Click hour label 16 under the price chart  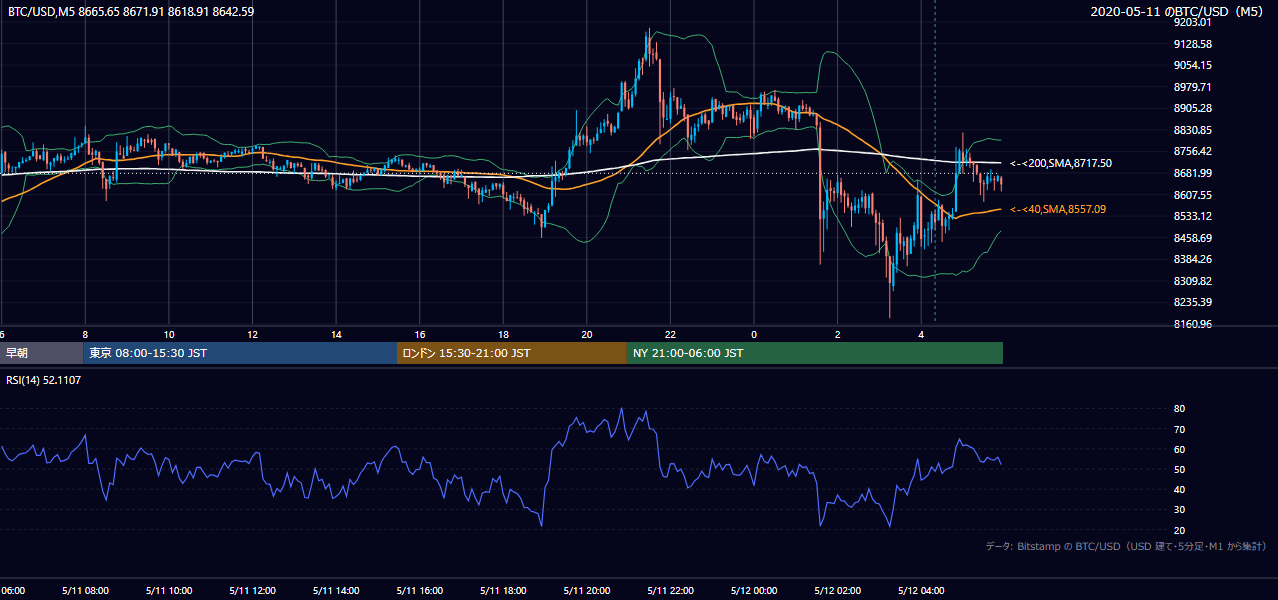[x=420, y=334]
